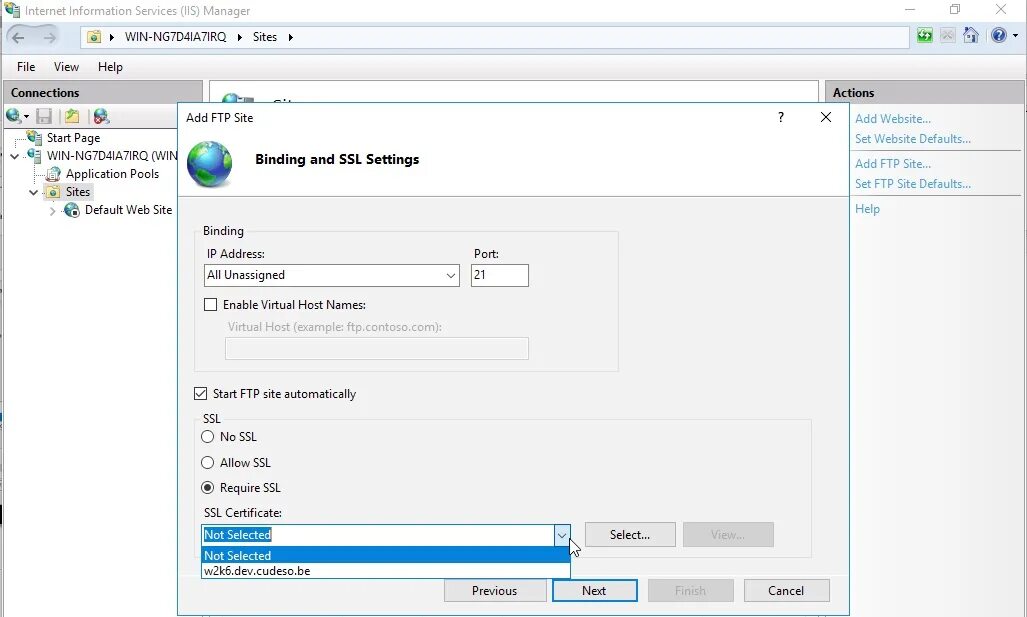Click Add FTP Site... action link
This screenshot has width=1027, height=617.
click(x=892, y=164)
